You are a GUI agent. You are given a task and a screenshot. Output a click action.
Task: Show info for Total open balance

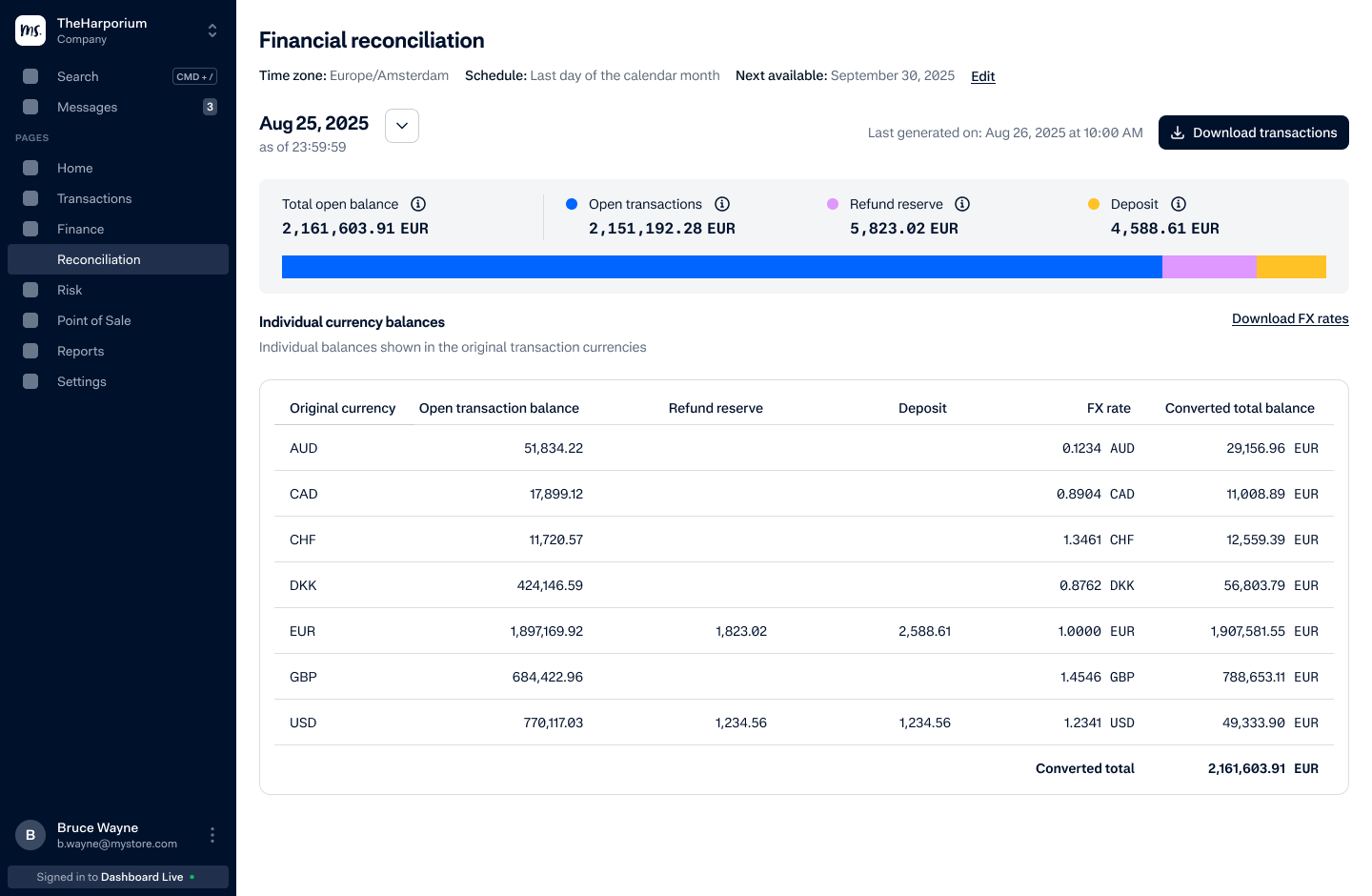[418, 204]
